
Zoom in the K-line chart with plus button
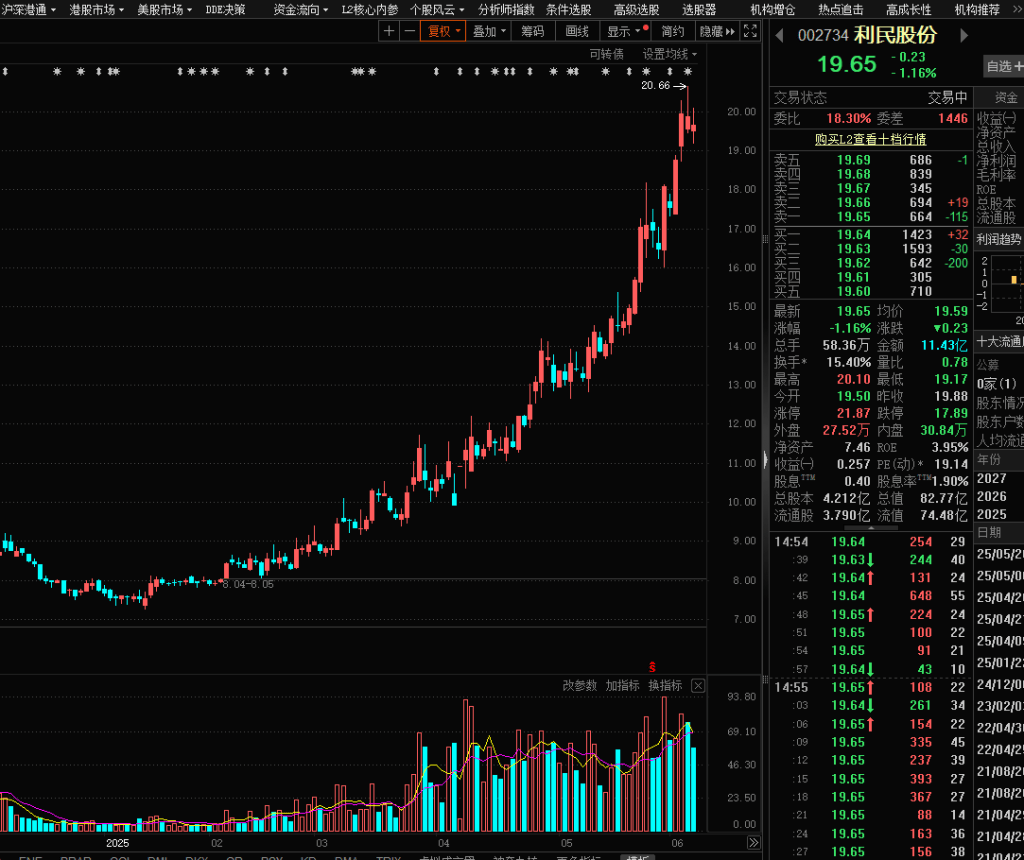pyautogui.click(x=389, y=31)
